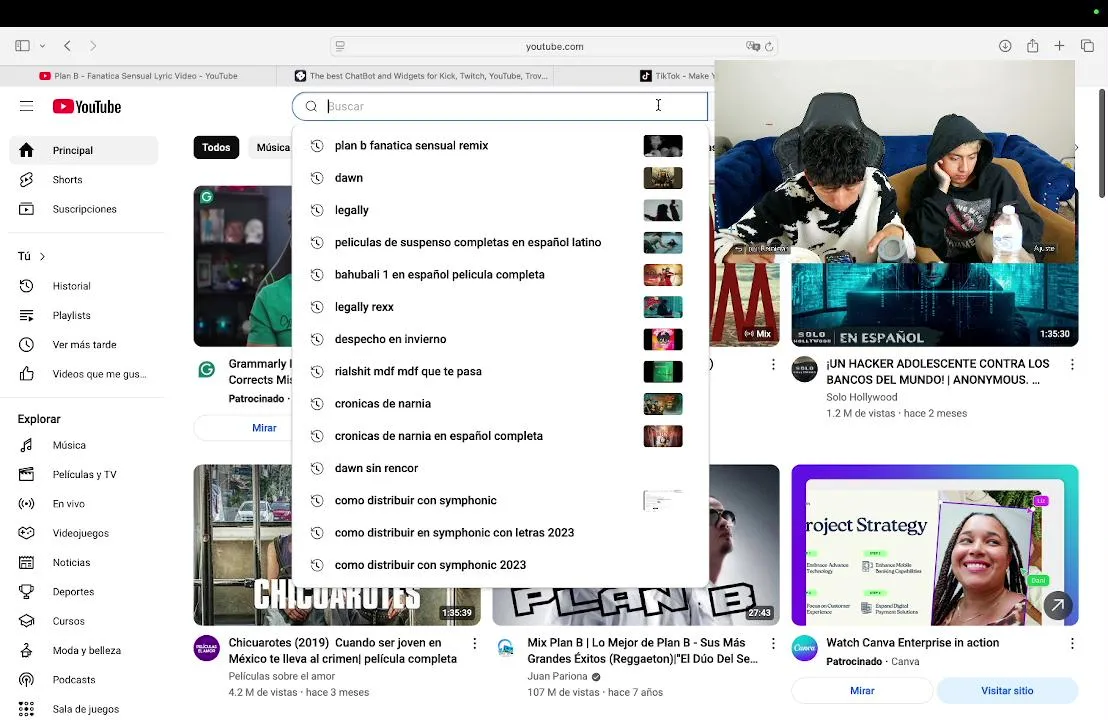Screen dimensions: 1108x720
Task: Toggle the Safari sidebar panel icon
Action: (23, 46)
